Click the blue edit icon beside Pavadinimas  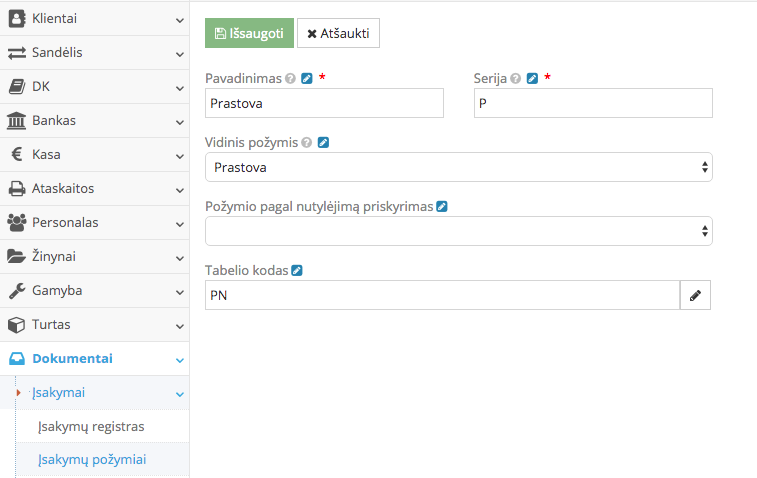click(x=307, y=78)
